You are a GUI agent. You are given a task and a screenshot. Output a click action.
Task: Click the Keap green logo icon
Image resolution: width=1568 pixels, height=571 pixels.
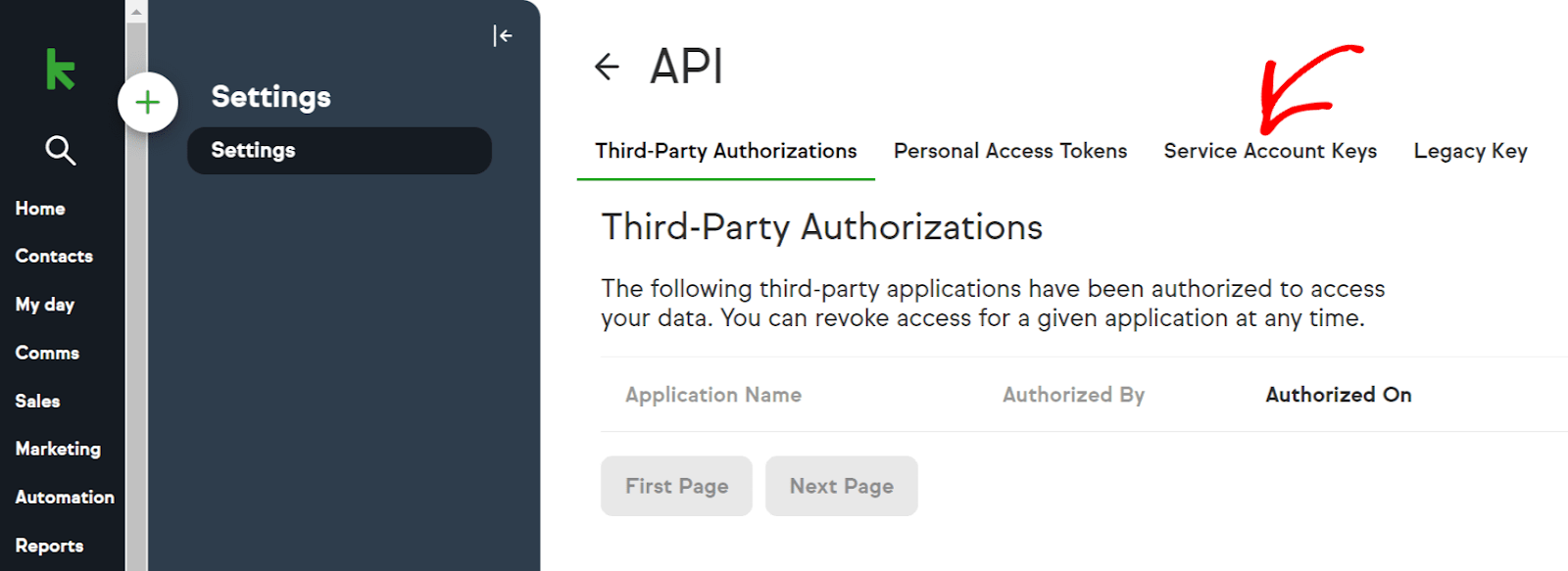[61, 69]
